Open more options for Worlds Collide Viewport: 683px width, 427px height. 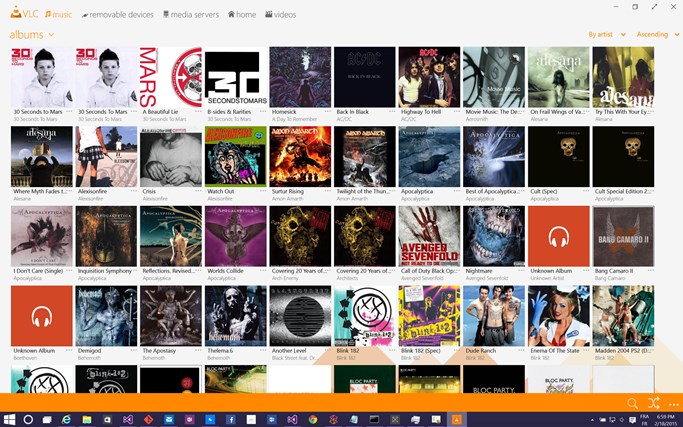pyautogui.click(x=263, y=271)
